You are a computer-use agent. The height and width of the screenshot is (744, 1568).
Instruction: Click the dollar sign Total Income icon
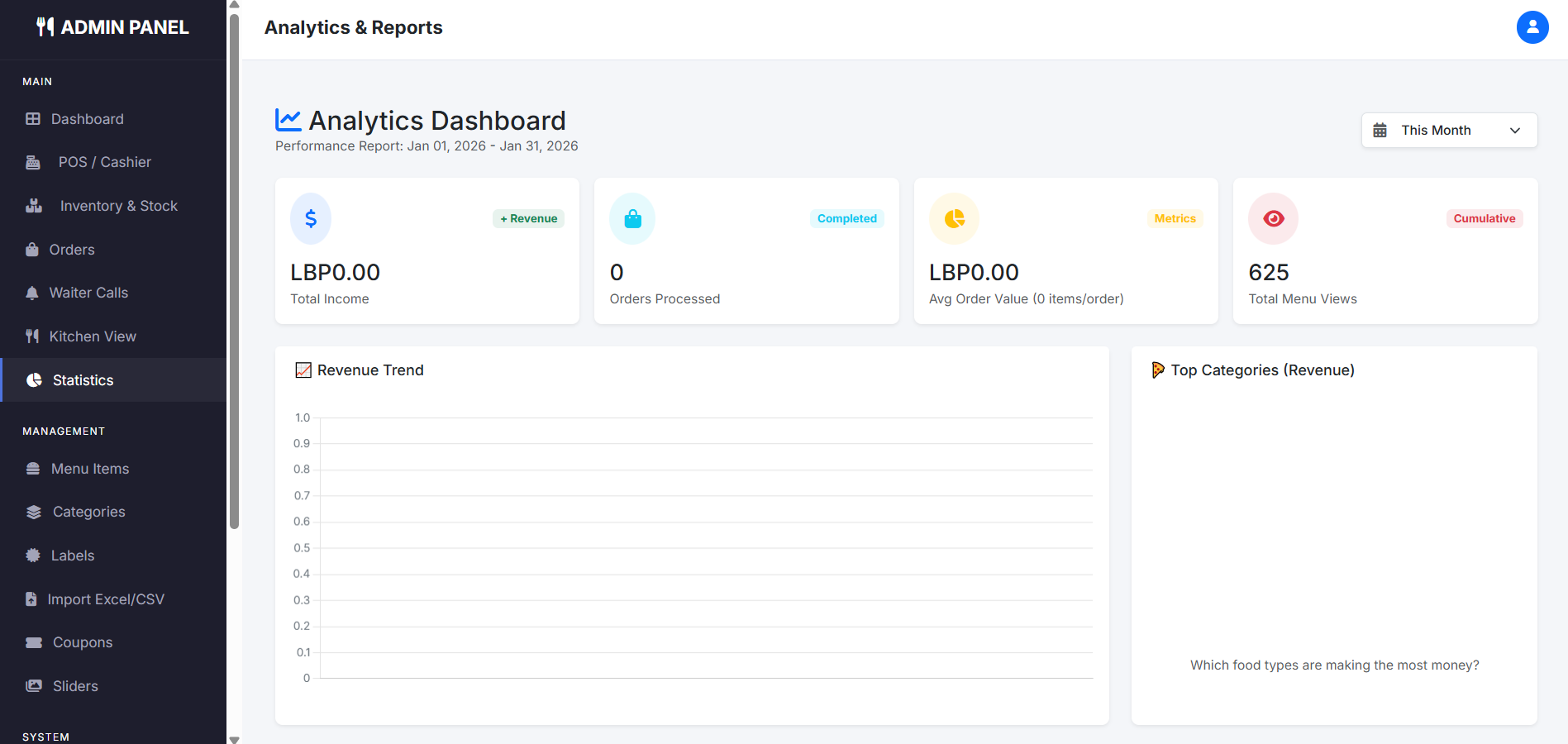311,218
